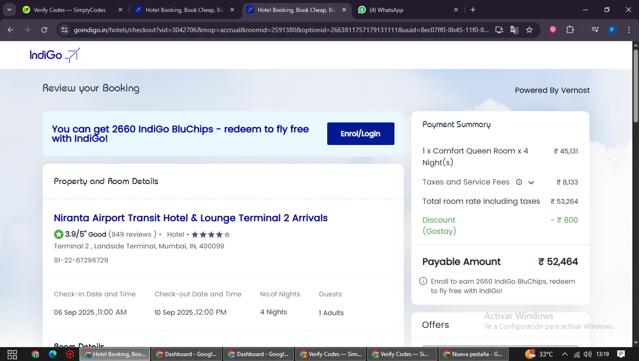The width and height of the screenshot is (640, 361).
Task: Open Niranta Airport Transit Hotel link
Action: pyautogui.click(x=191, y=218)
